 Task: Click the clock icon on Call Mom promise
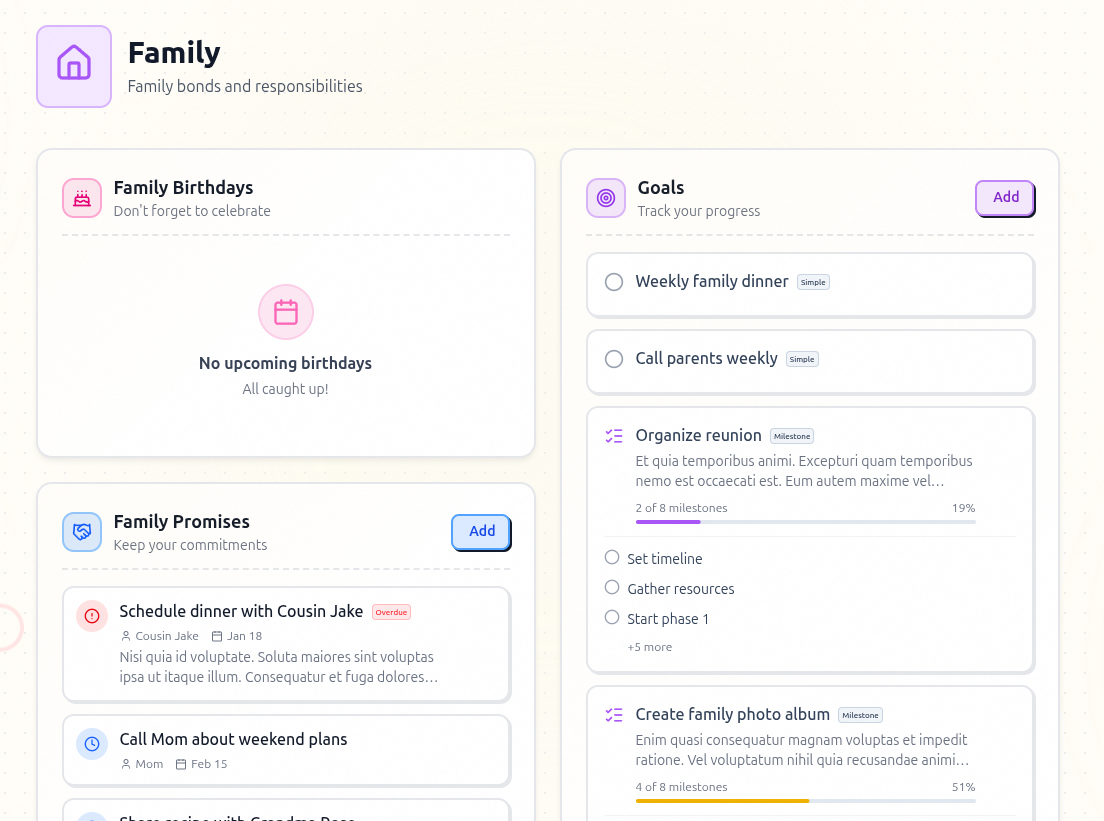click(92, 744)
